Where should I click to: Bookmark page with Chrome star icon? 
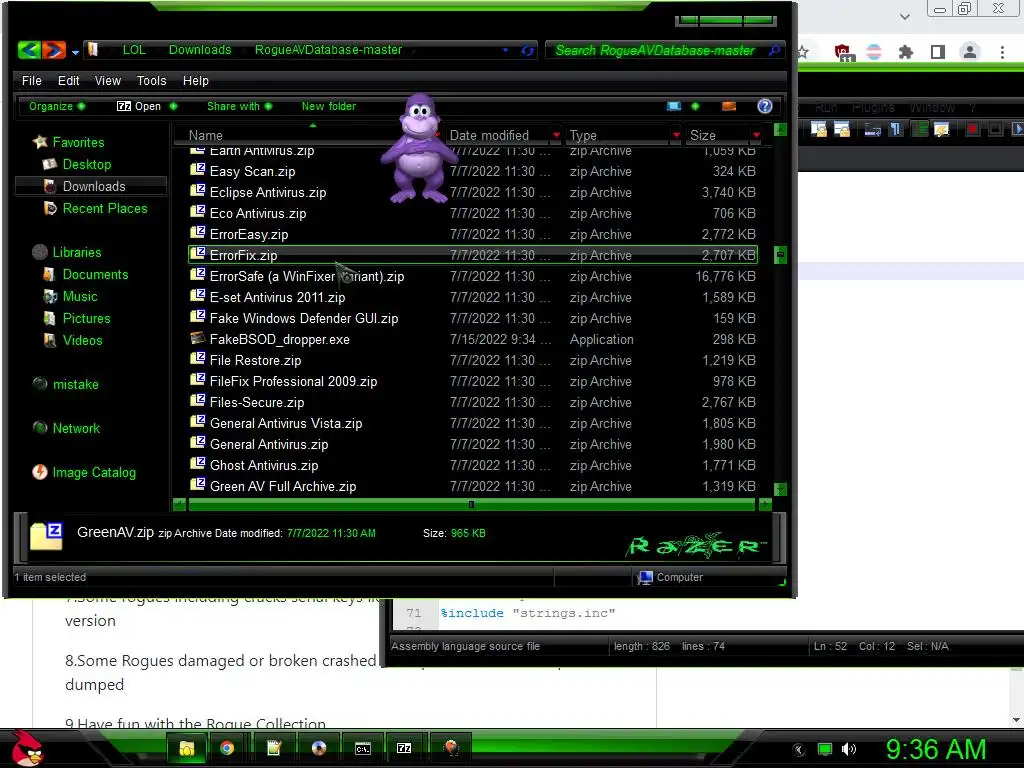[803, 52]
